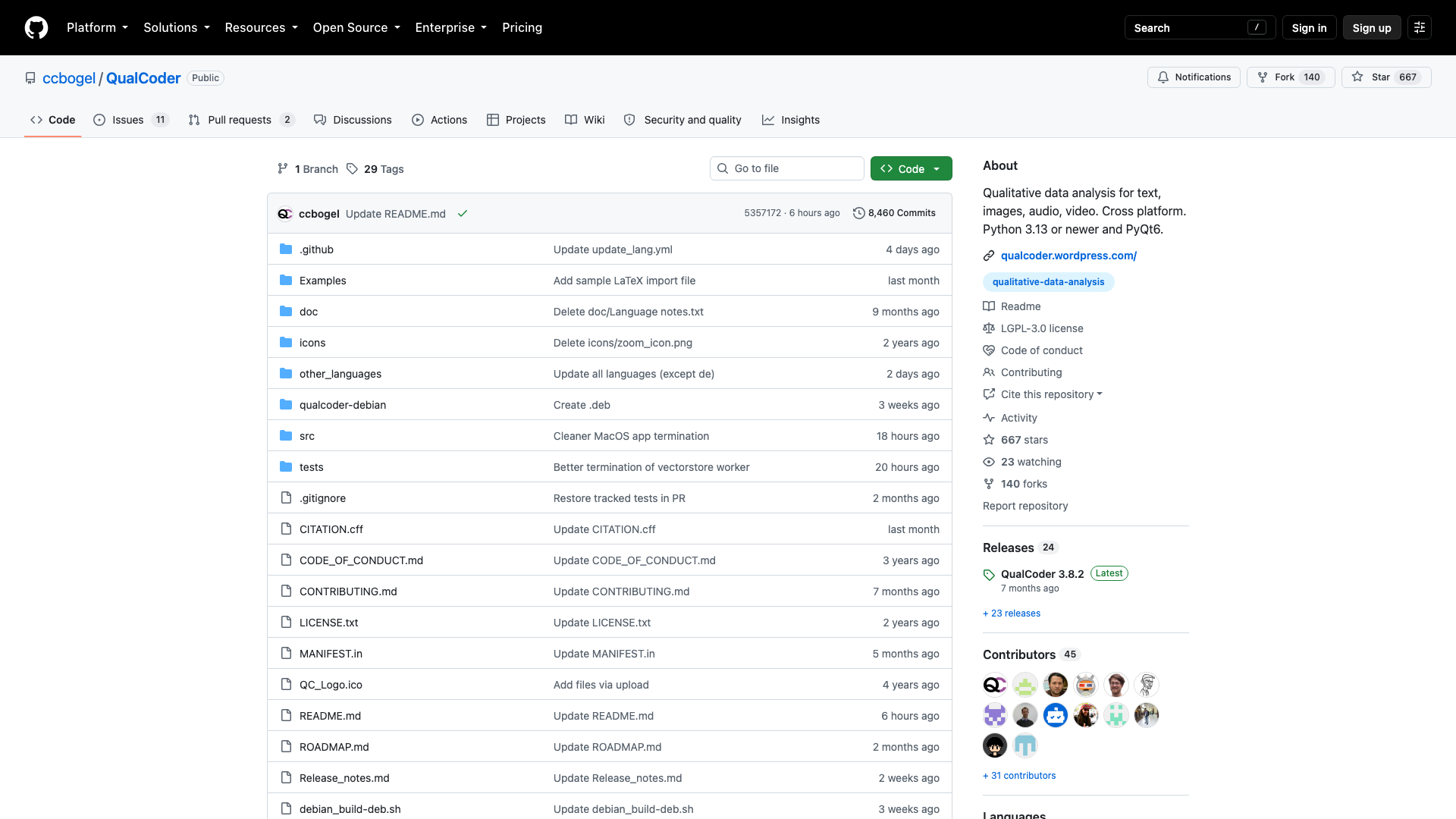
Task: Click the tag icon beside QualCoder 3.8.2
Action: click(x=989, y=575)
